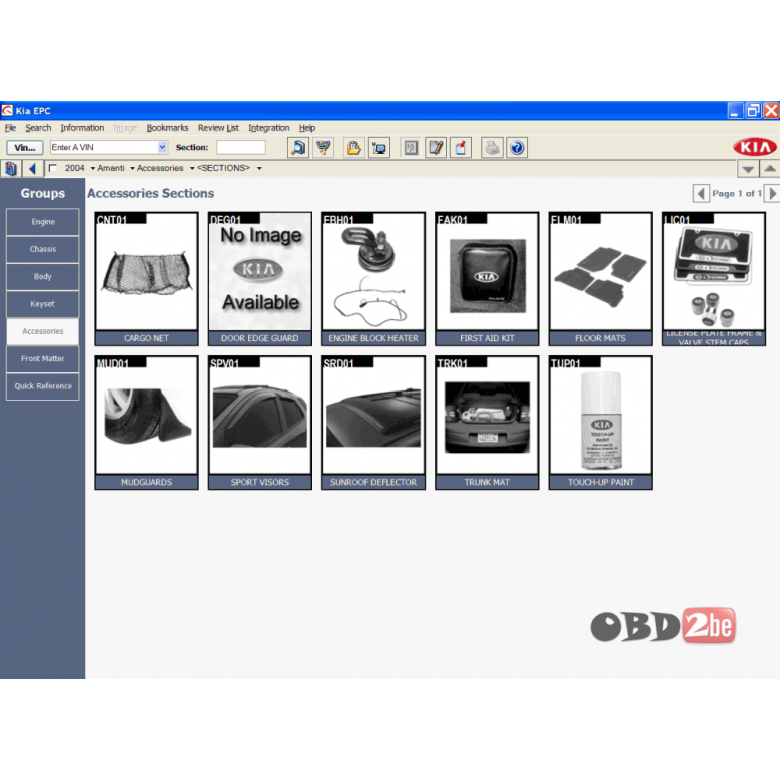Click the printer toolbar icon
This screenshot has width=780, height=780.
pos(492,148)
